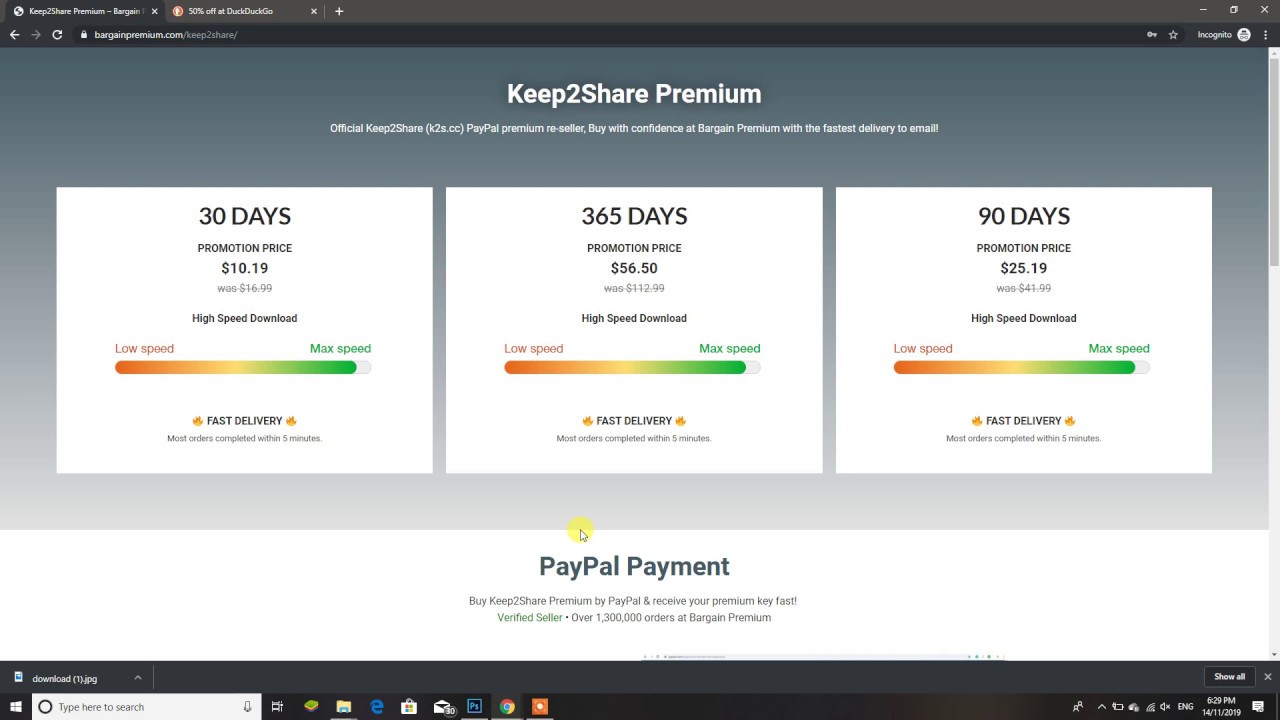Open the Mail app taskbar icon
This screenshot has width=1280, height=720.
click(x=443, y=707)
